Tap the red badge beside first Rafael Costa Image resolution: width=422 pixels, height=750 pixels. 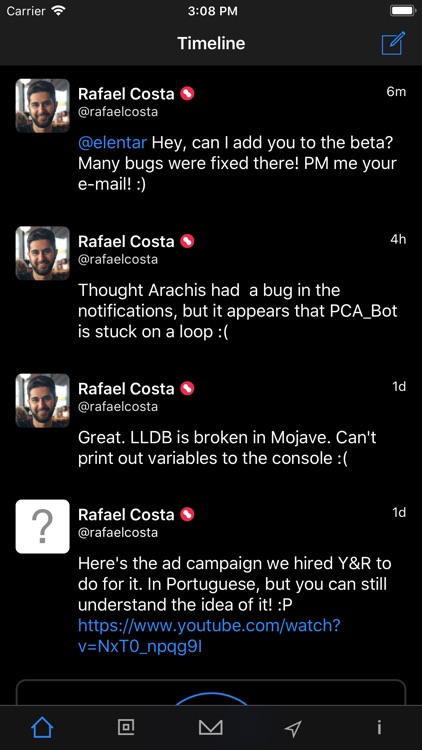(187, 94)
